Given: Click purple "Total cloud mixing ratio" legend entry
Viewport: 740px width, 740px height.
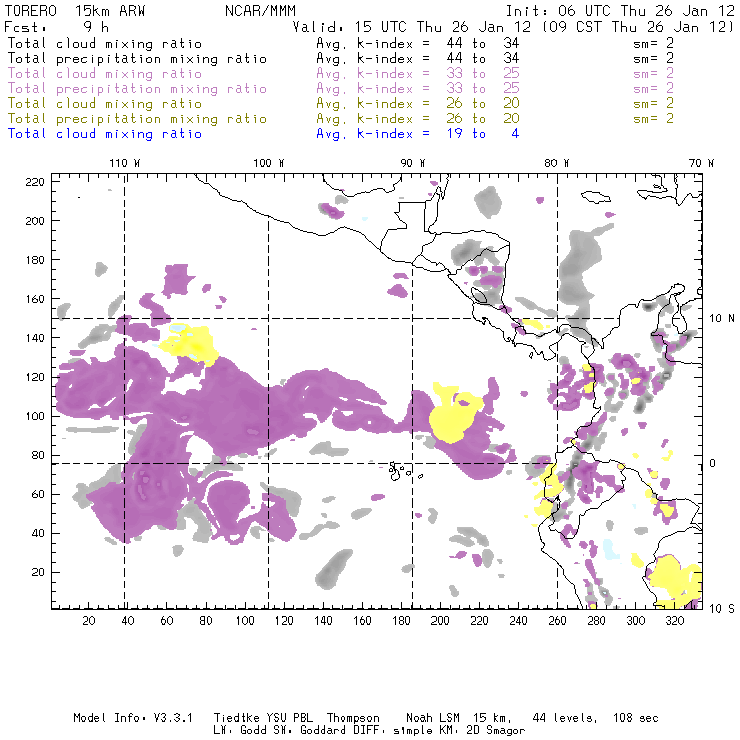Looking at the screenshot, I should [x=105, y=74].
